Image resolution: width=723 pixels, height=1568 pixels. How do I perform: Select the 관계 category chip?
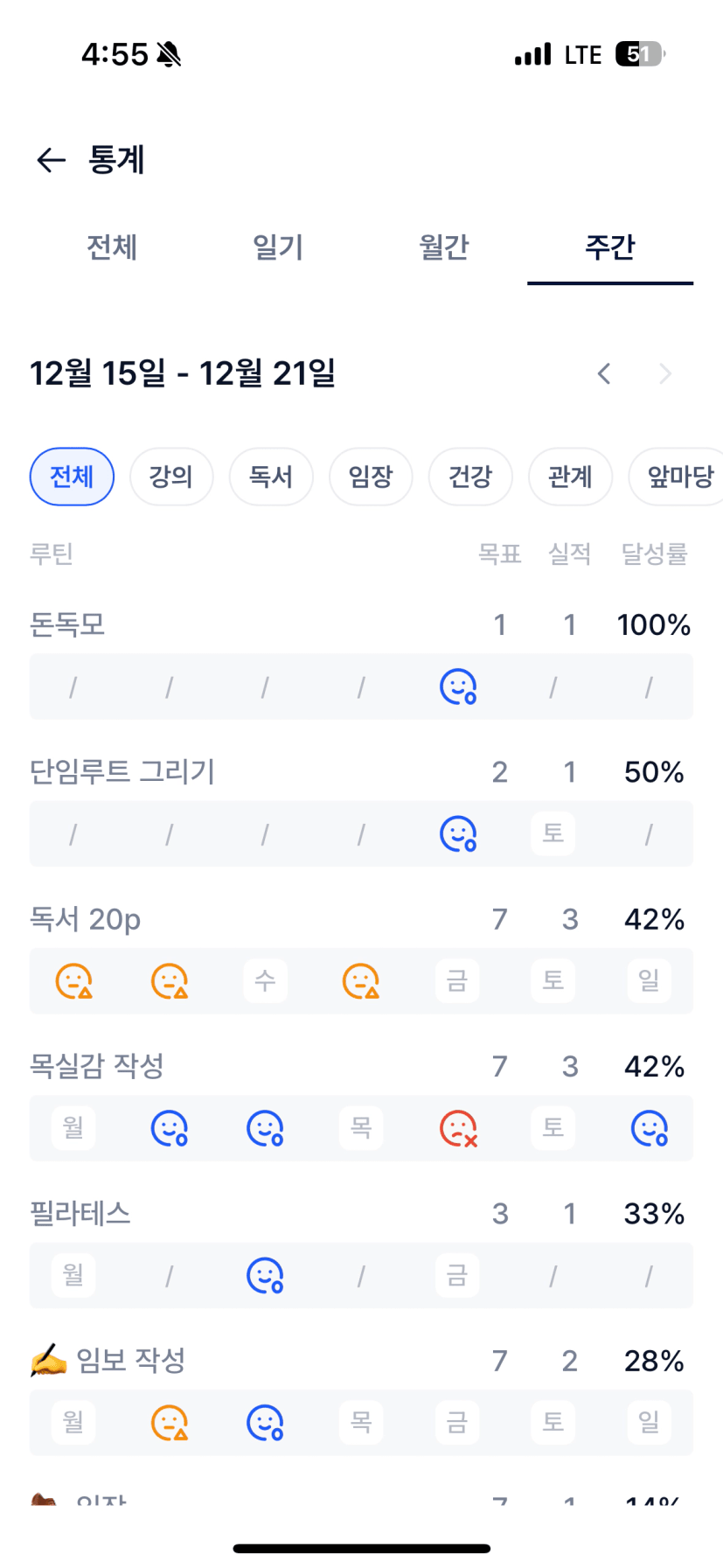coord(570,477)
